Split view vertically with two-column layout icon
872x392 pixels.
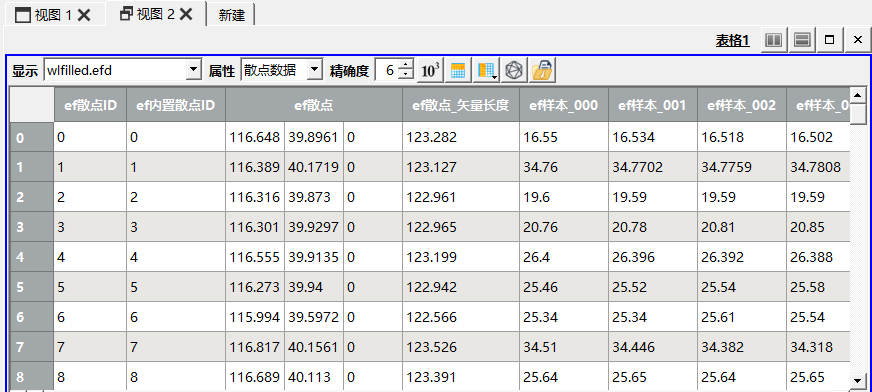[774, 40]
